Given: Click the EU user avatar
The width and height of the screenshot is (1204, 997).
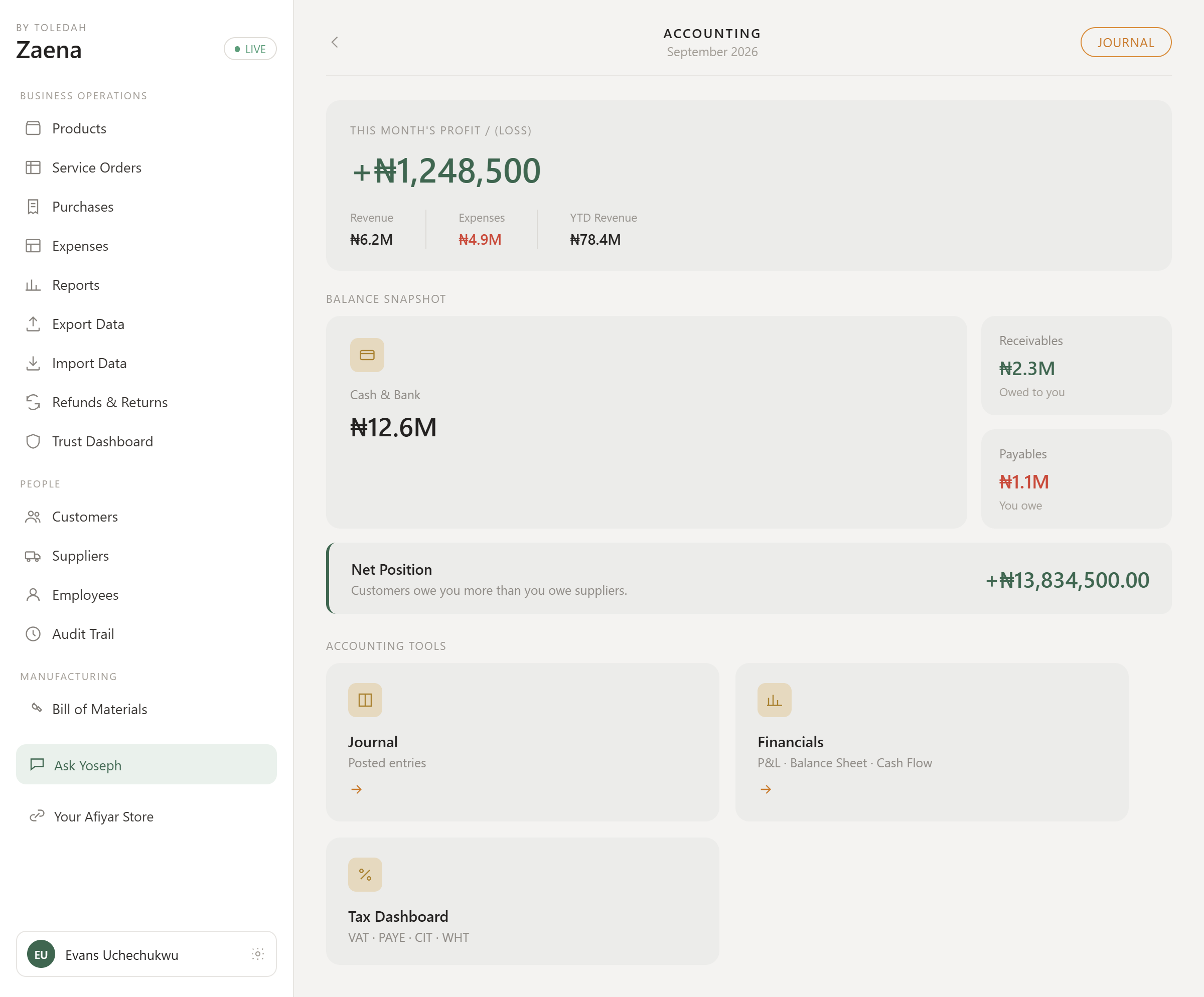Looking at the screenshot, I should point(41,954).
